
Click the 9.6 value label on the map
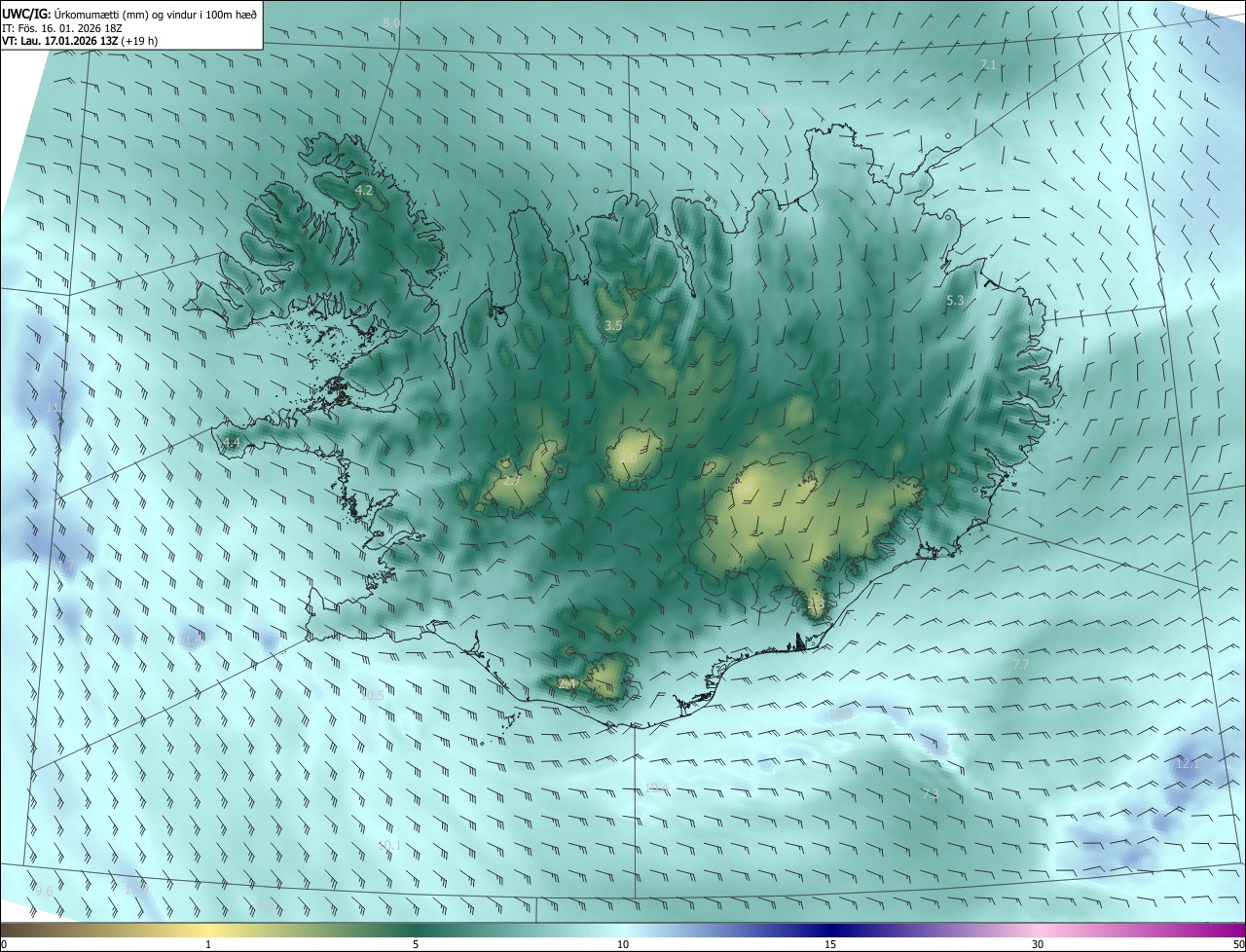(x=44, y=891)
